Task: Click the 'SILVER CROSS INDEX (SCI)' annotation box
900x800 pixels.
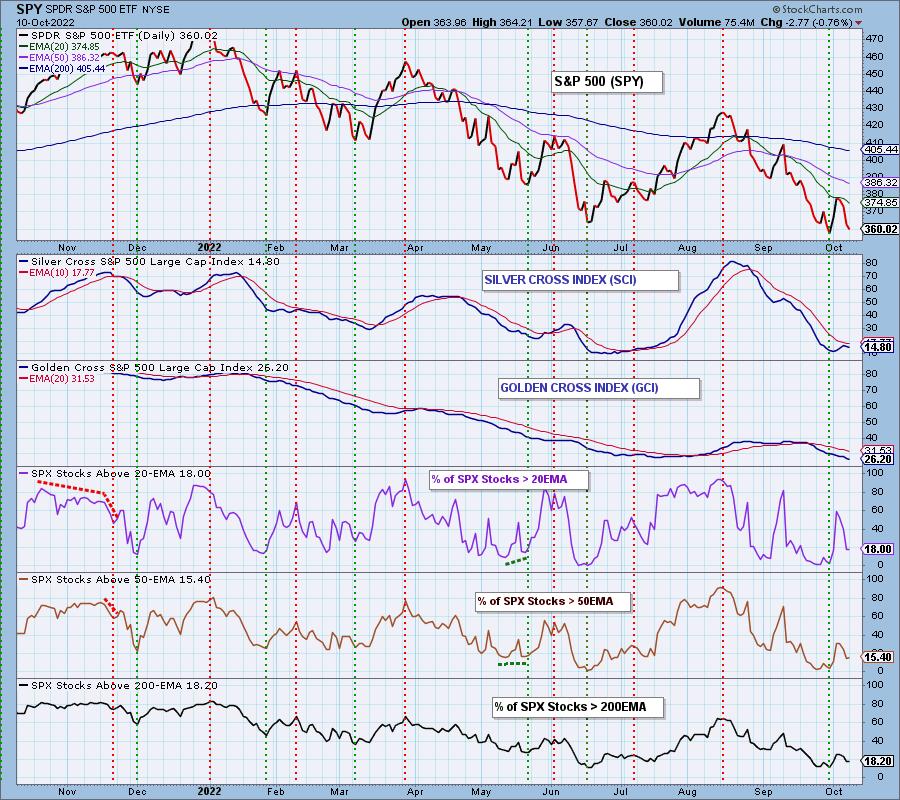Action: [x=580, y=280]
